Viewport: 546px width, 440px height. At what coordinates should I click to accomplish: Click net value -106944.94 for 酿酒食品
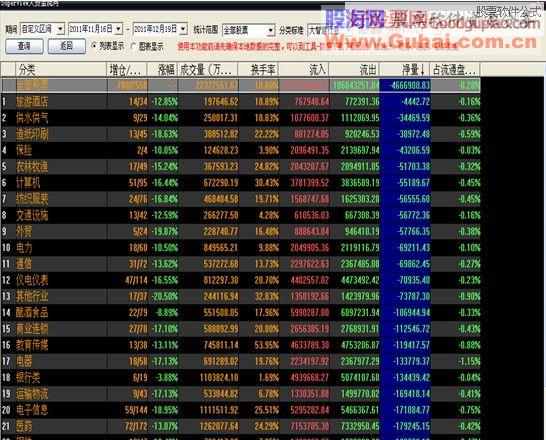coord(412,313)
